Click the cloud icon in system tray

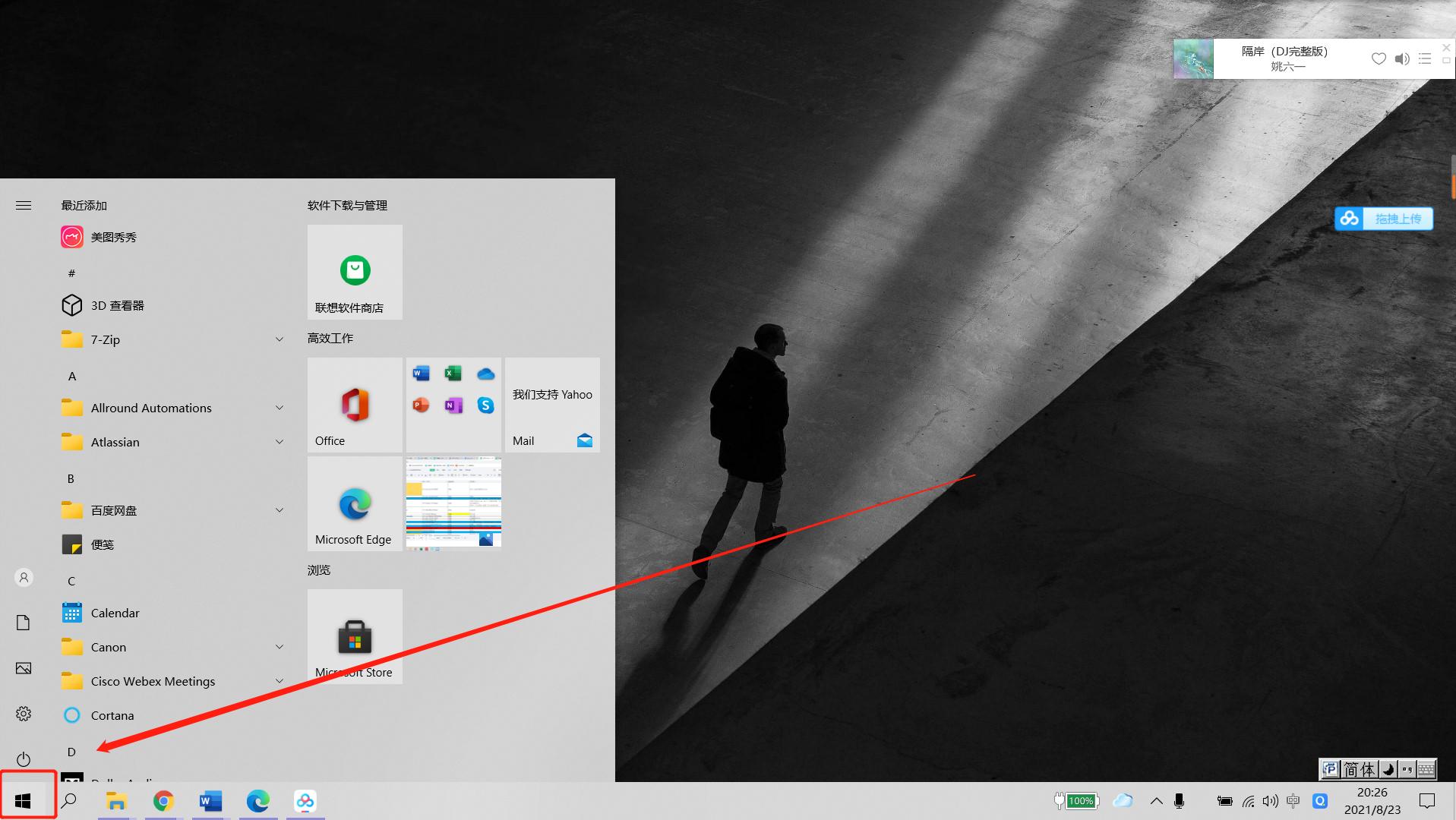coord(1123,801)
